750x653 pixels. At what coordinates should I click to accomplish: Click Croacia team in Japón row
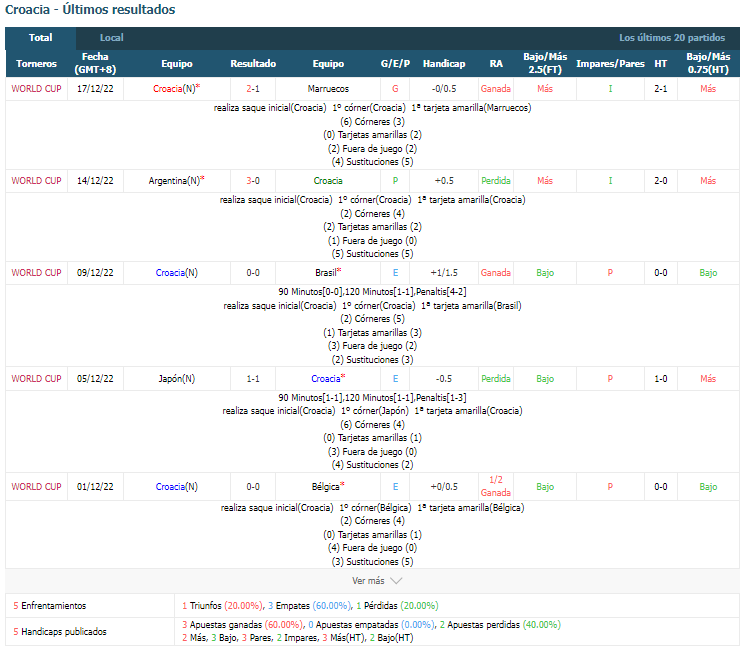[328, 379]
